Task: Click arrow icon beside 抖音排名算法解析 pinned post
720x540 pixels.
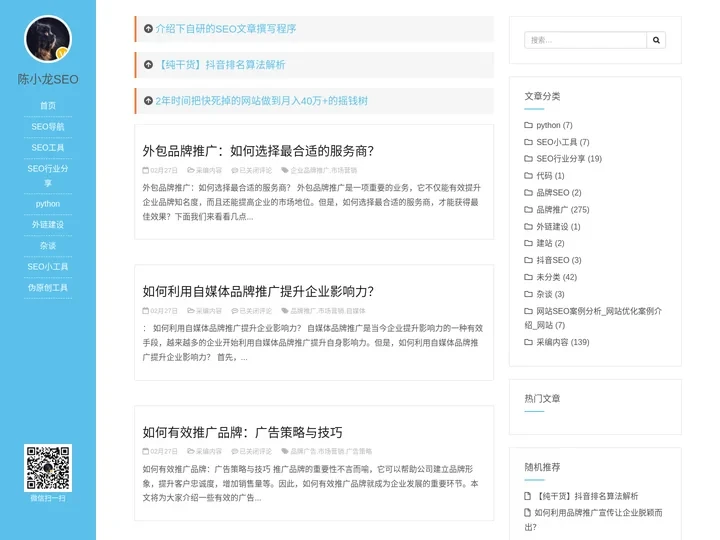Action: [148, 65]
